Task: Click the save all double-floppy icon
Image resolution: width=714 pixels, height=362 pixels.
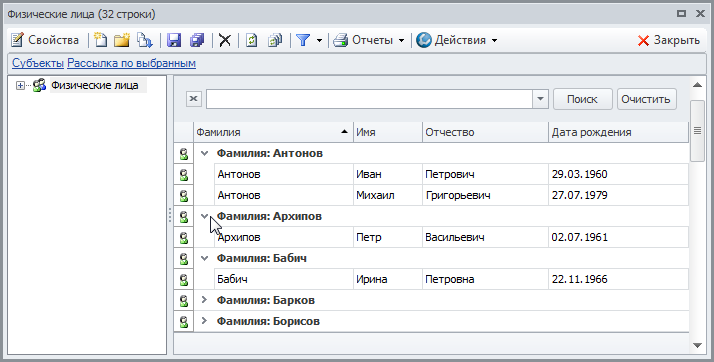Action: click(197, 40)
